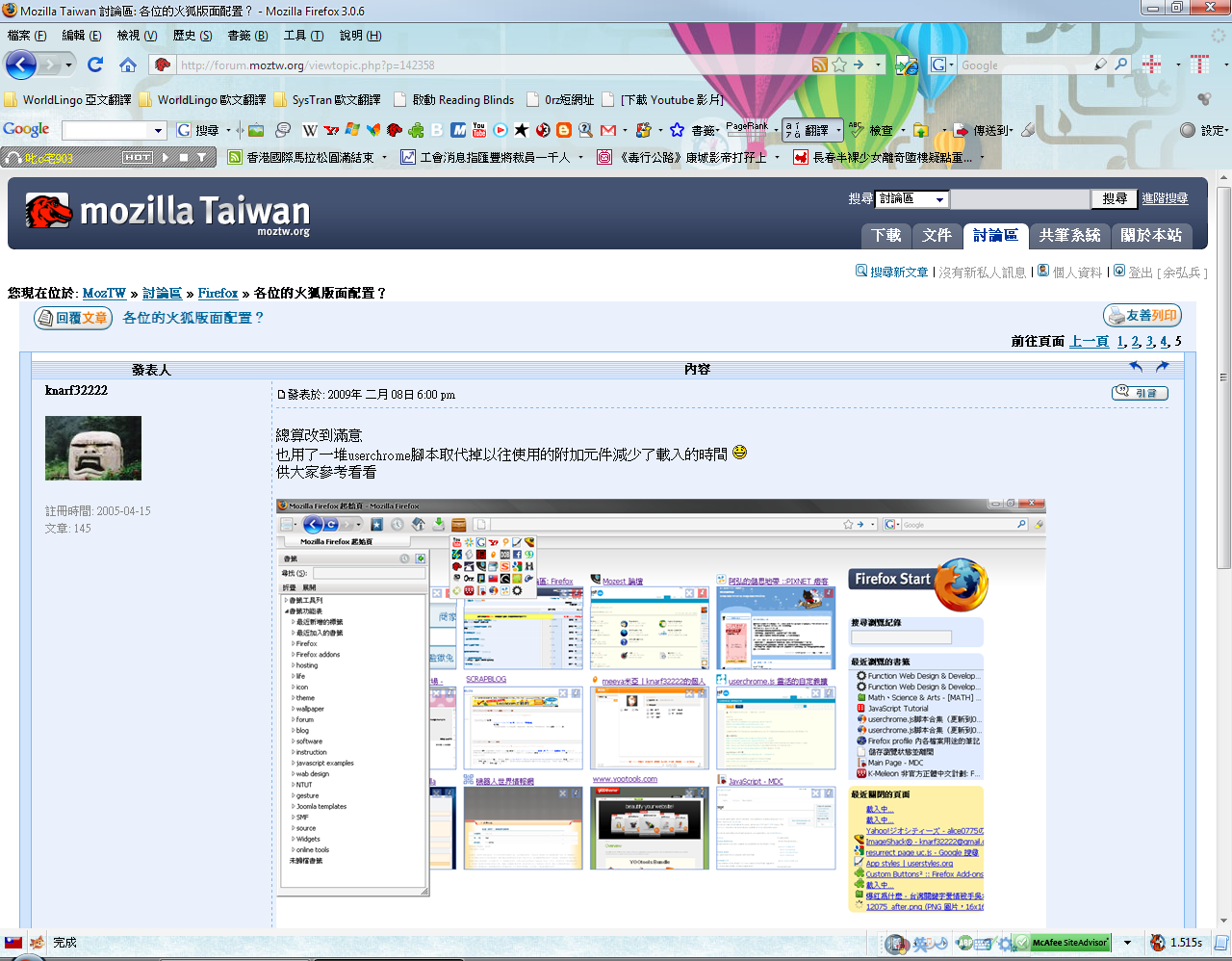Click knarf32222's stone head avatar
Viewport: 1232px width, 961px height.
93,448
